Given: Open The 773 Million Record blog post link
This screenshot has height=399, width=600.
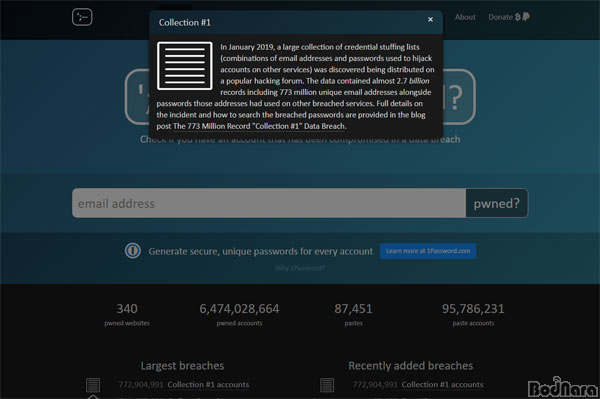Looking at the screenshot, I should pos(259,126).
